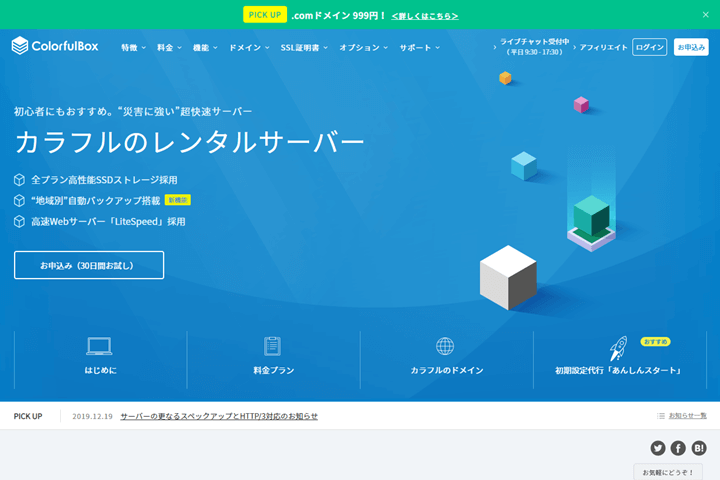
Task: Open the お知らせ一覧 link
Action: [x=687, y=416]
